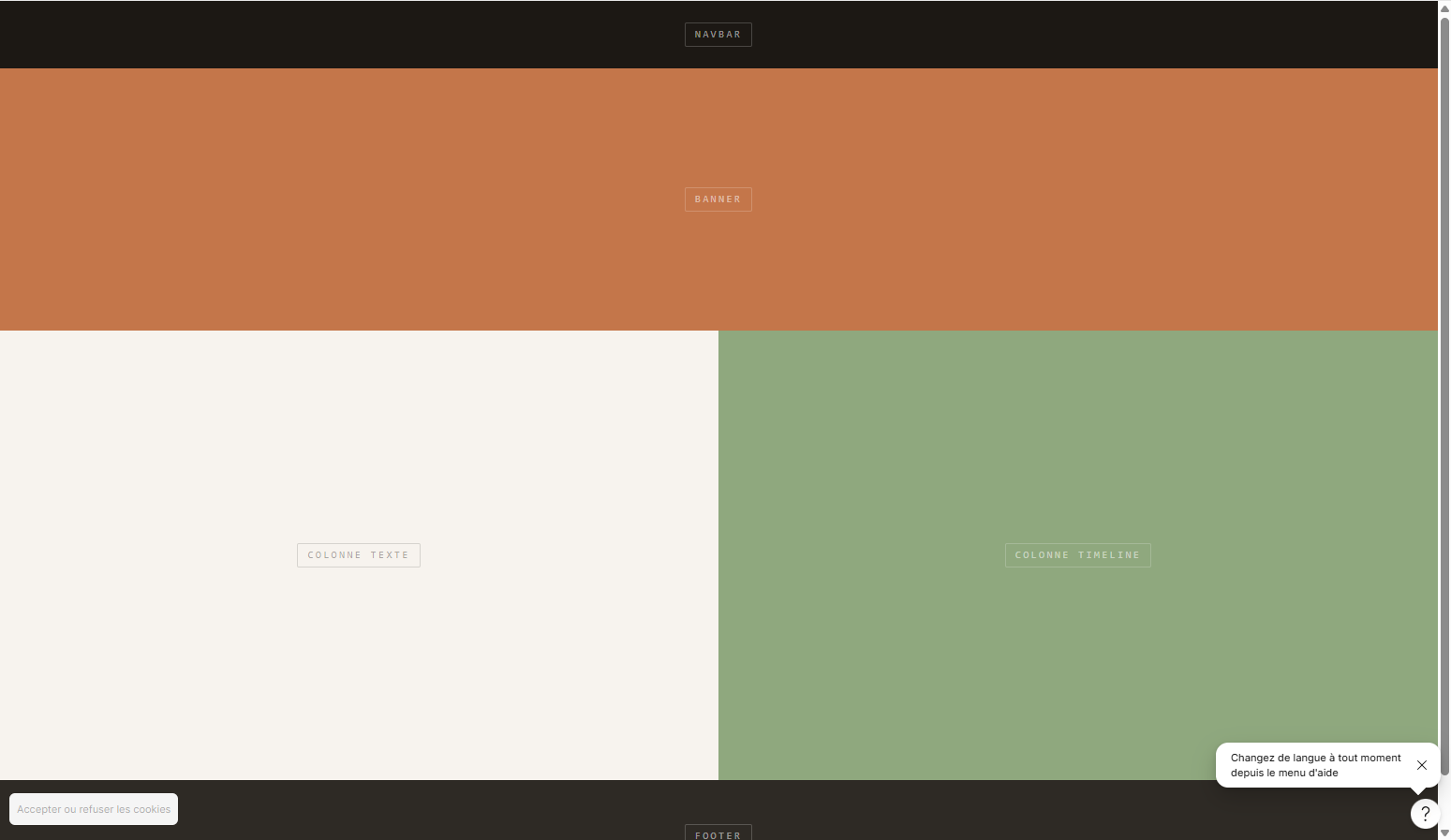Click the BANNER label box
Image resolution: width=1451 pixels, height=840 pixels.
click(x=718, y=199)
